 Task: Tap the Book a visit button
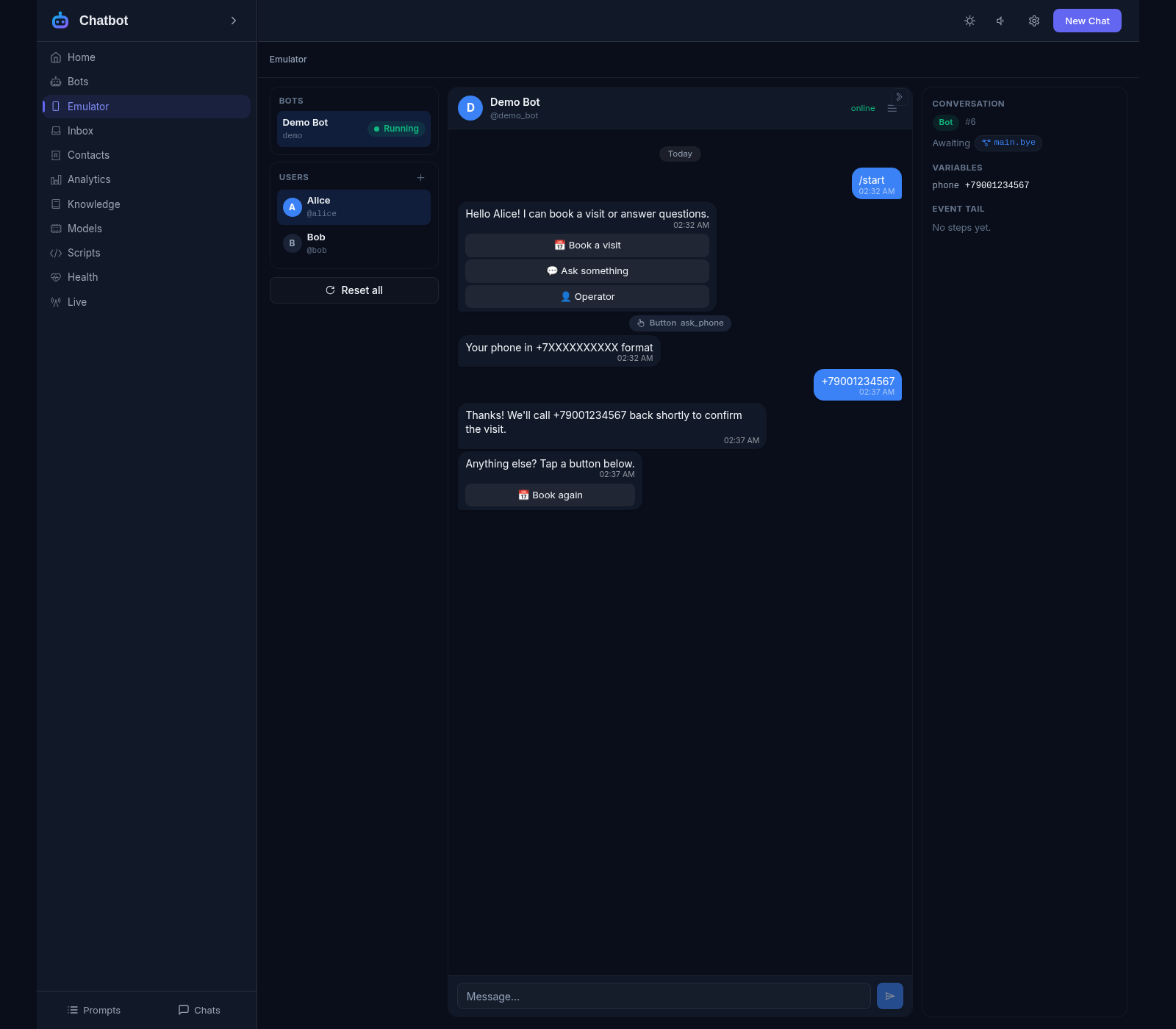587,245
